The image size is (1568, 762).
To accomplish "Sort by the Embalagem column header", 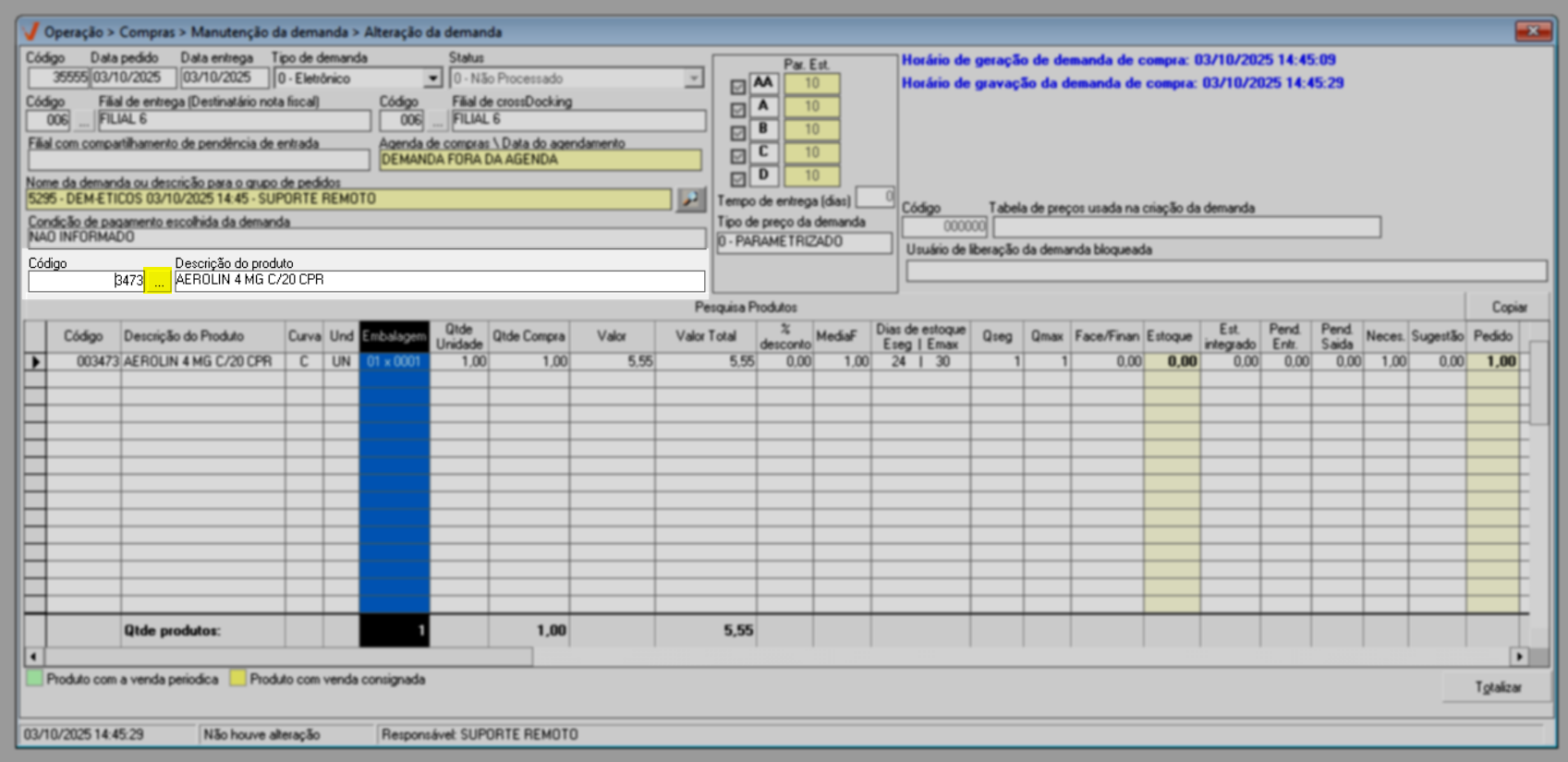I will point(394,336).
